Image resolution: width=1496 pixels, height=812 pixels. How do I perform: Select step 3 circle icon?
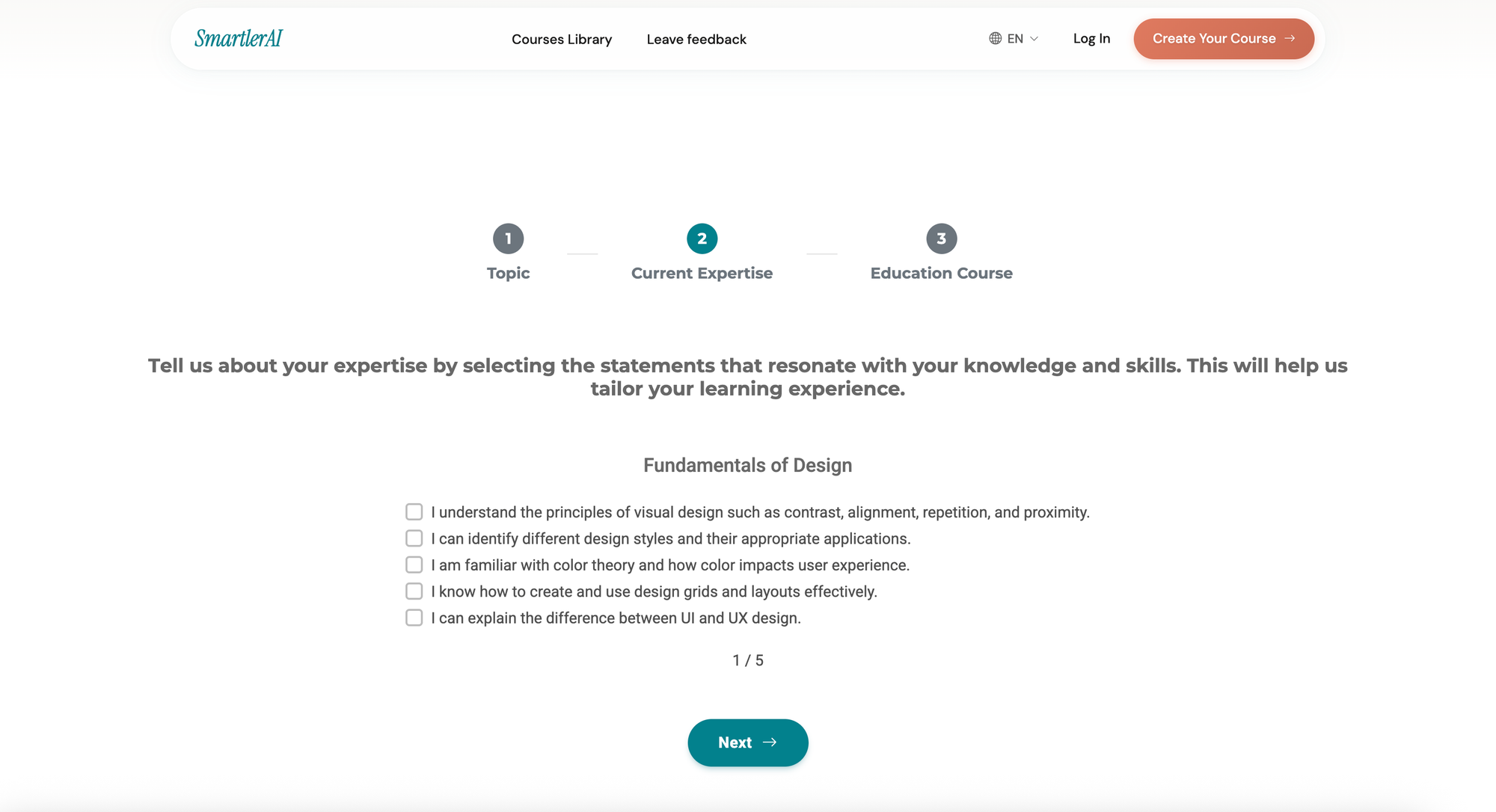tap(942, 239)
